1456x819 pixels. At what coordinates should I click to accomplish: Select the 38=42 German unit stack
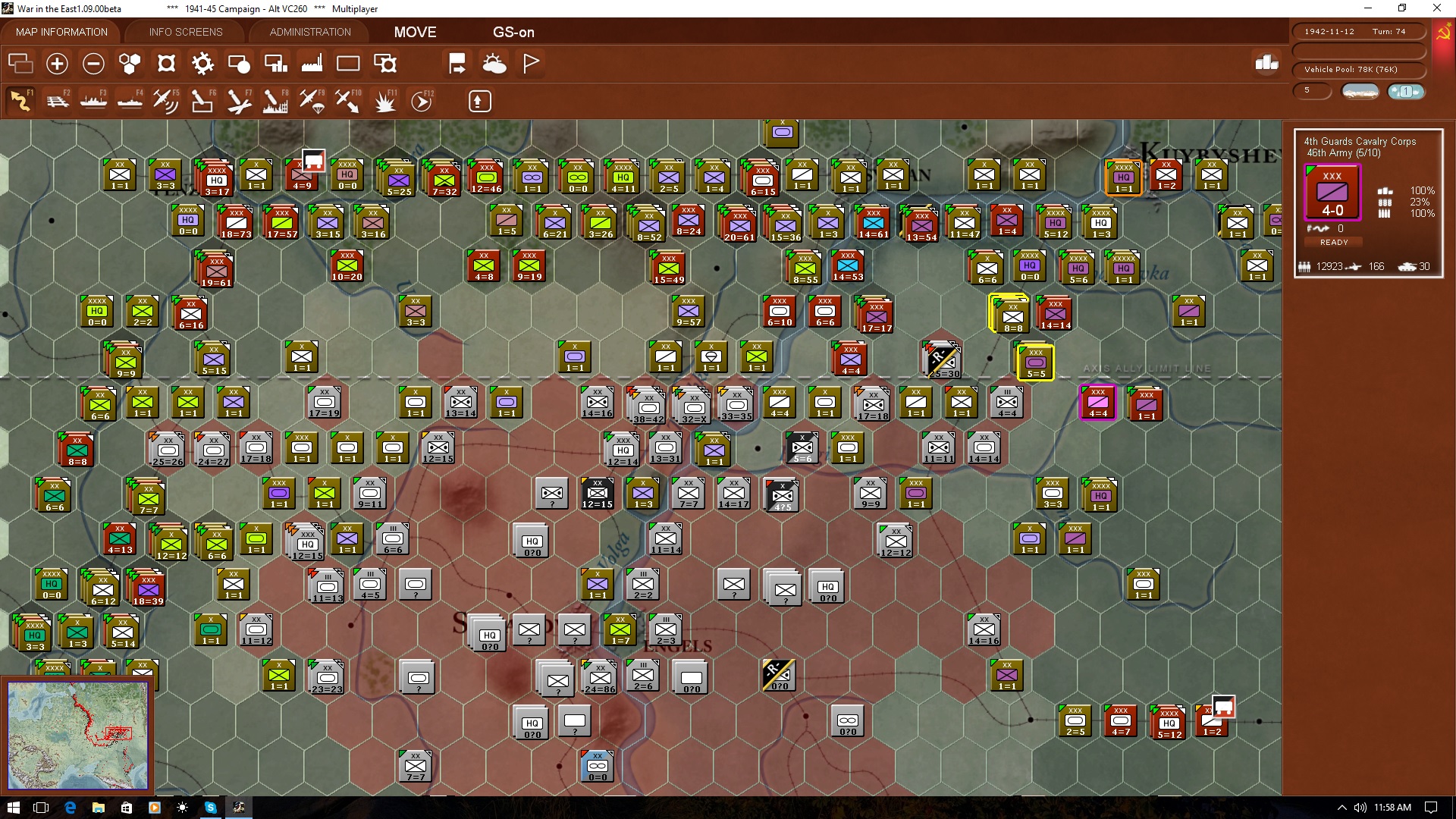coord(648,406)
